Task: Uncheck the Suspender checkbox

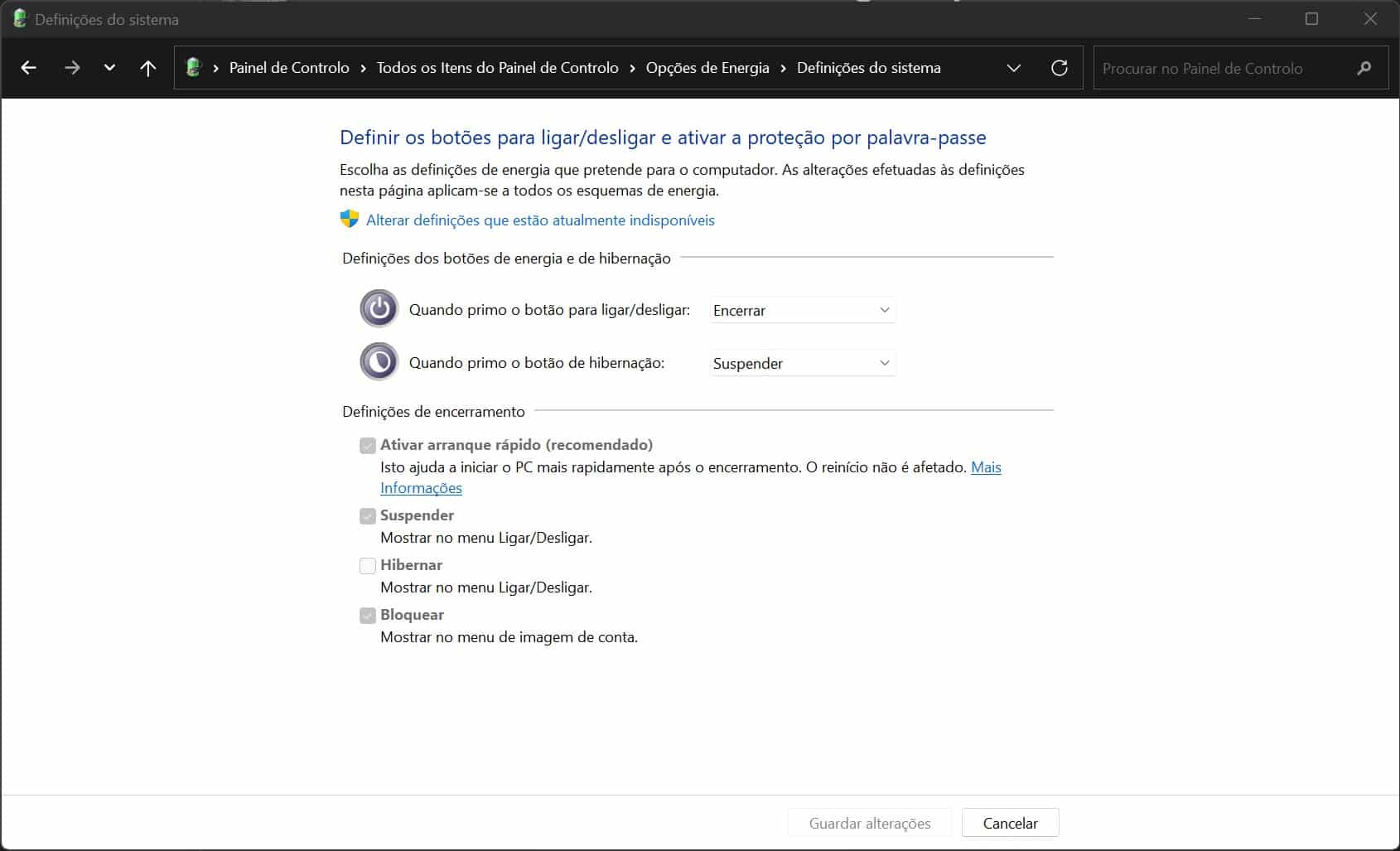Action: 368,516
